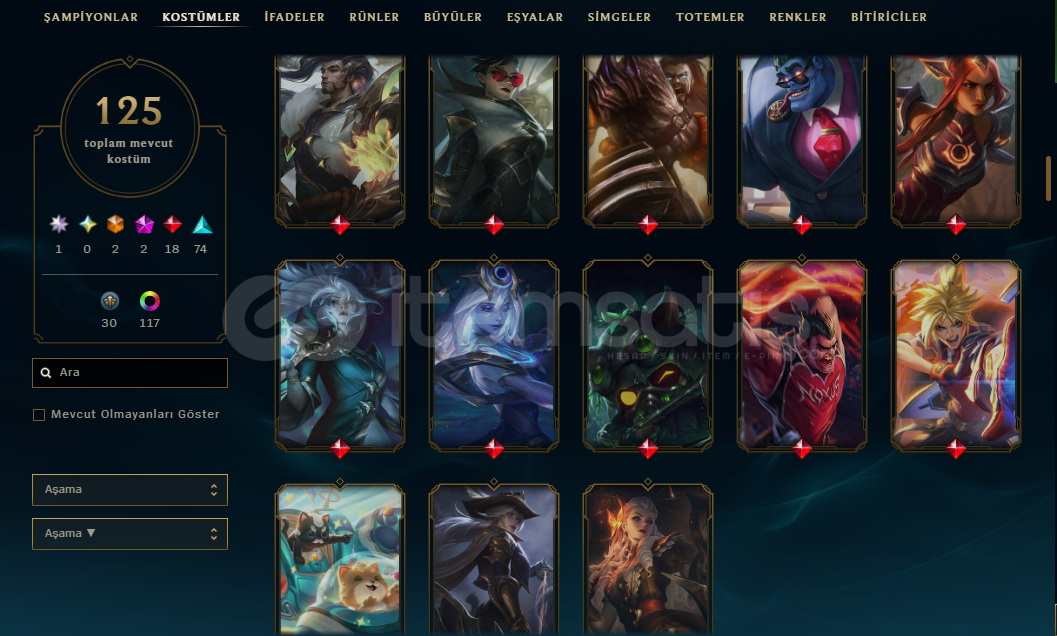Switch to the ŞAMPİYONLAR tab
Screen dimensions: 1057x636
point(90,17)
